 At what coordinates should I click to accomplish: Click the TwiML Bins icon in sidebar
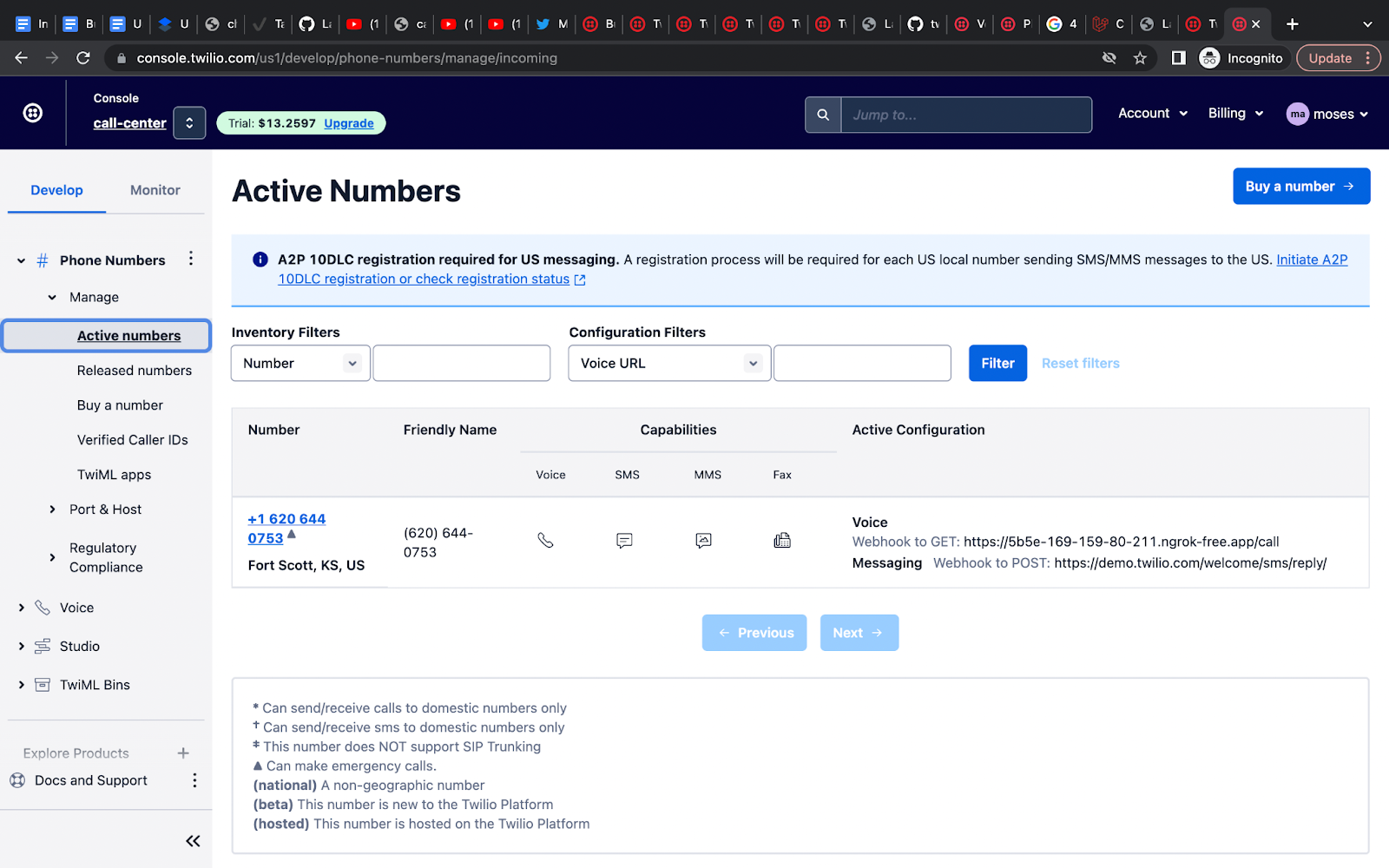[x=43, y=685]
